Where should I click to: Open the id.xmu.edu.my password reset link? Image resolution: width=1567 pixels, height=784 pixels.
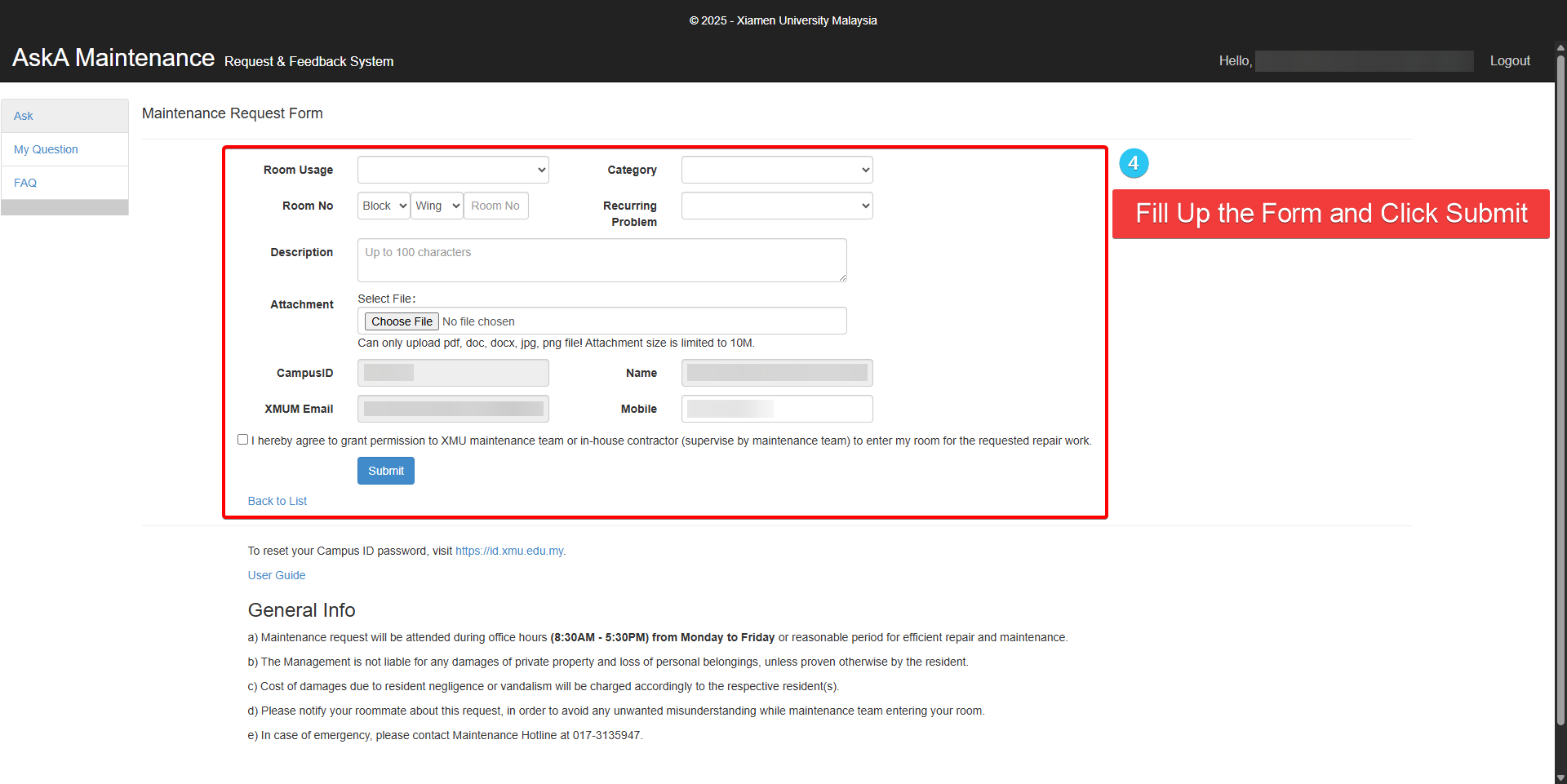tap(509, 551)
